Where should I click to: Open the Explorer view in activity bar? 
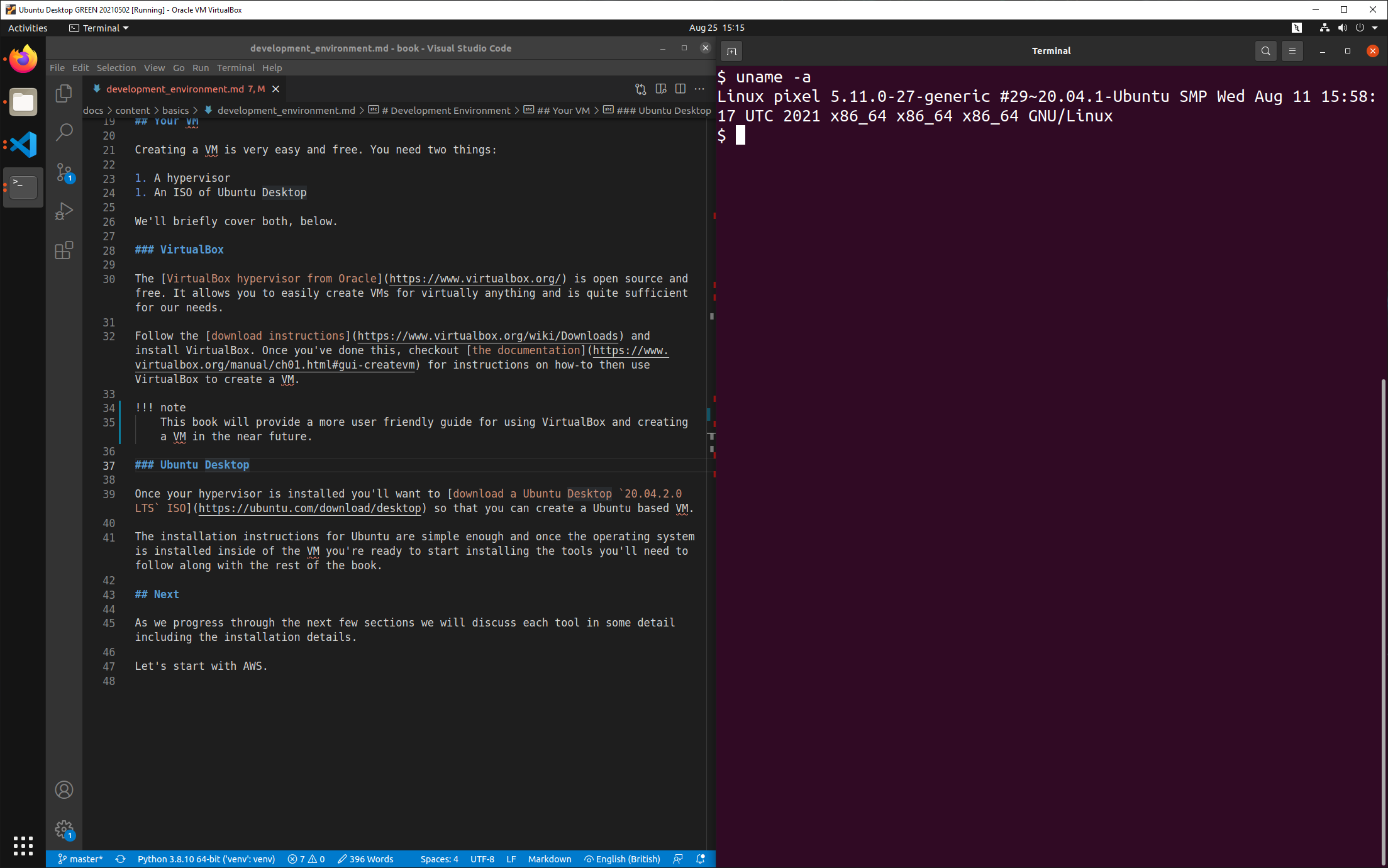tap(64, 94)
